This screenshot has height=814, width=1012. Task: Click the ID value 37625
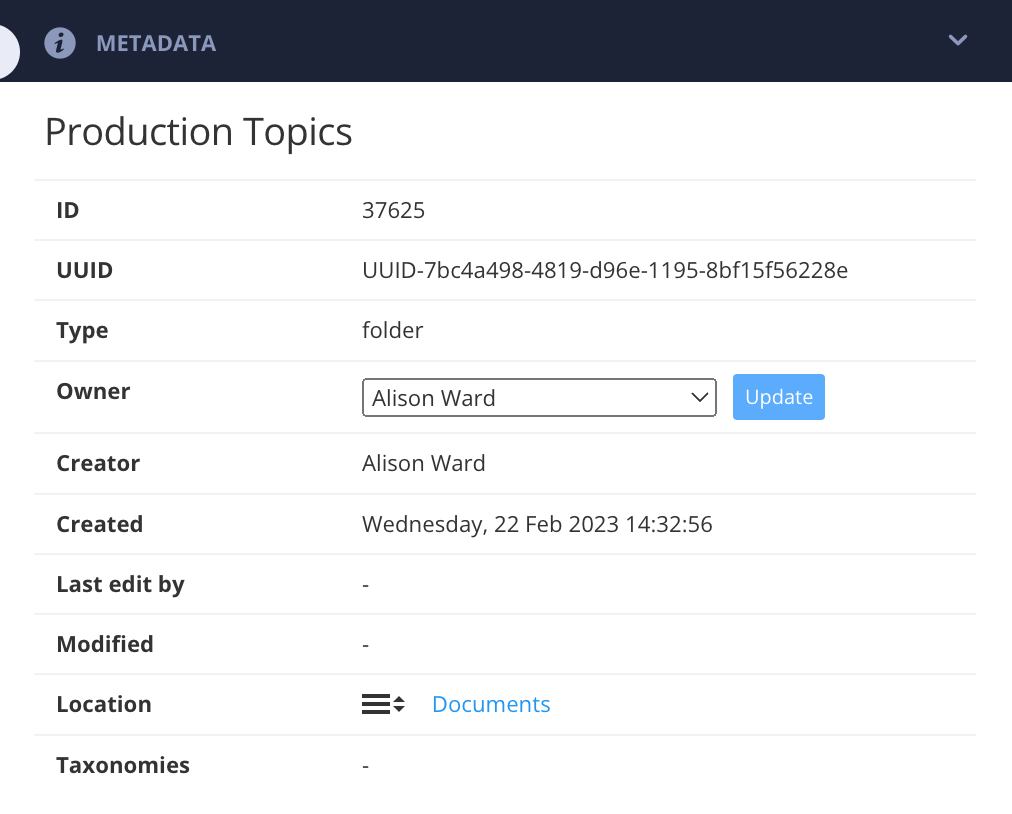[x=394, y=210]
